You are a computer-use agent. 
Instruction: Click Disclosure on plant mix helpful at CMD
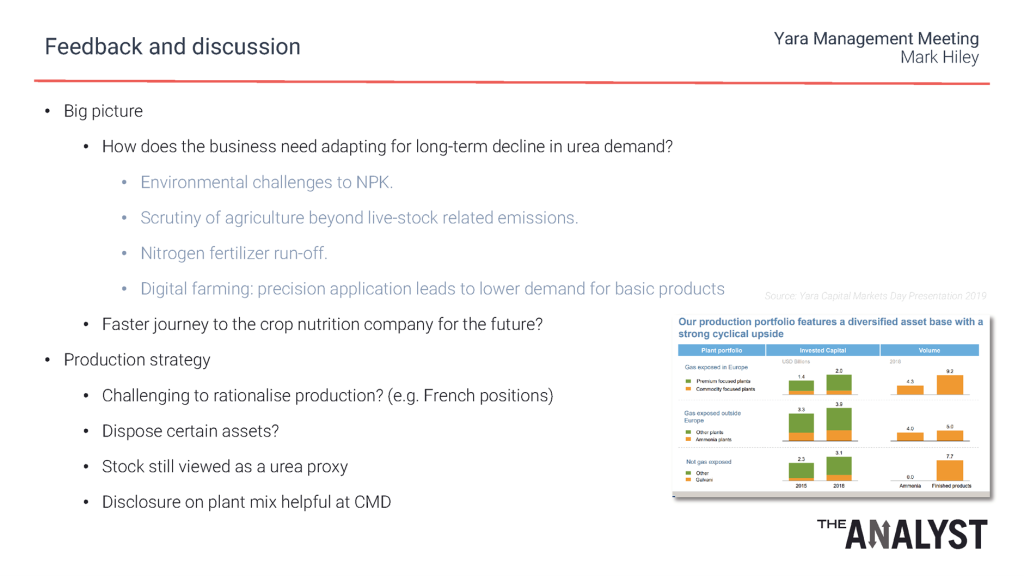[x=246, y=502]
